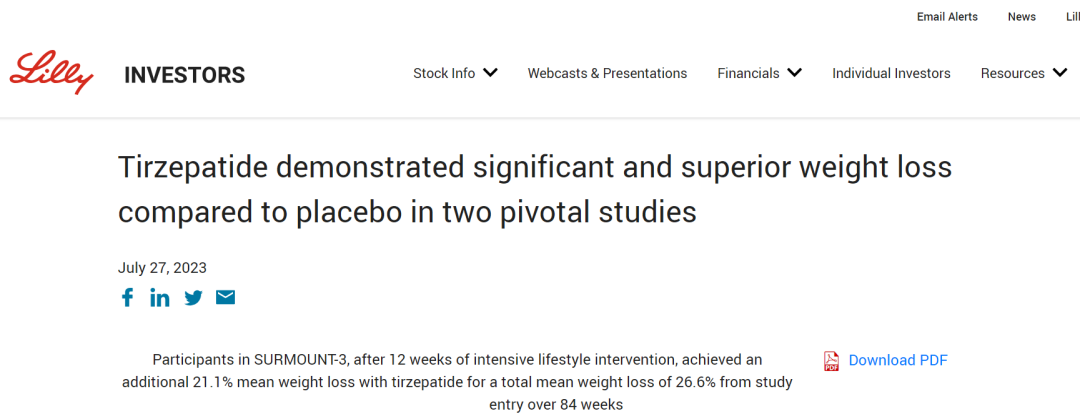Click the Download PDF link
1080x419 pixels.
(x=897, y=361)
